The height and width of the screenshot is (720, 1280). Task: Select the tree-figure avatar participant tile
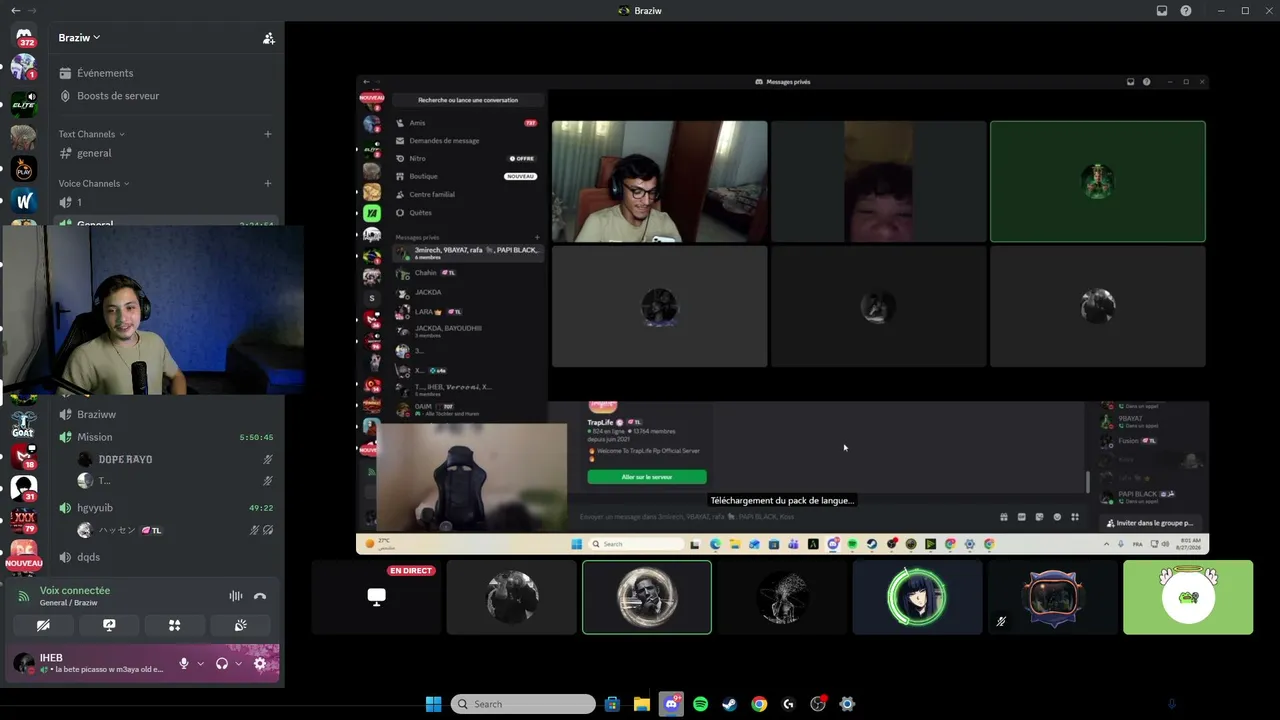click(x=782, y=597)
